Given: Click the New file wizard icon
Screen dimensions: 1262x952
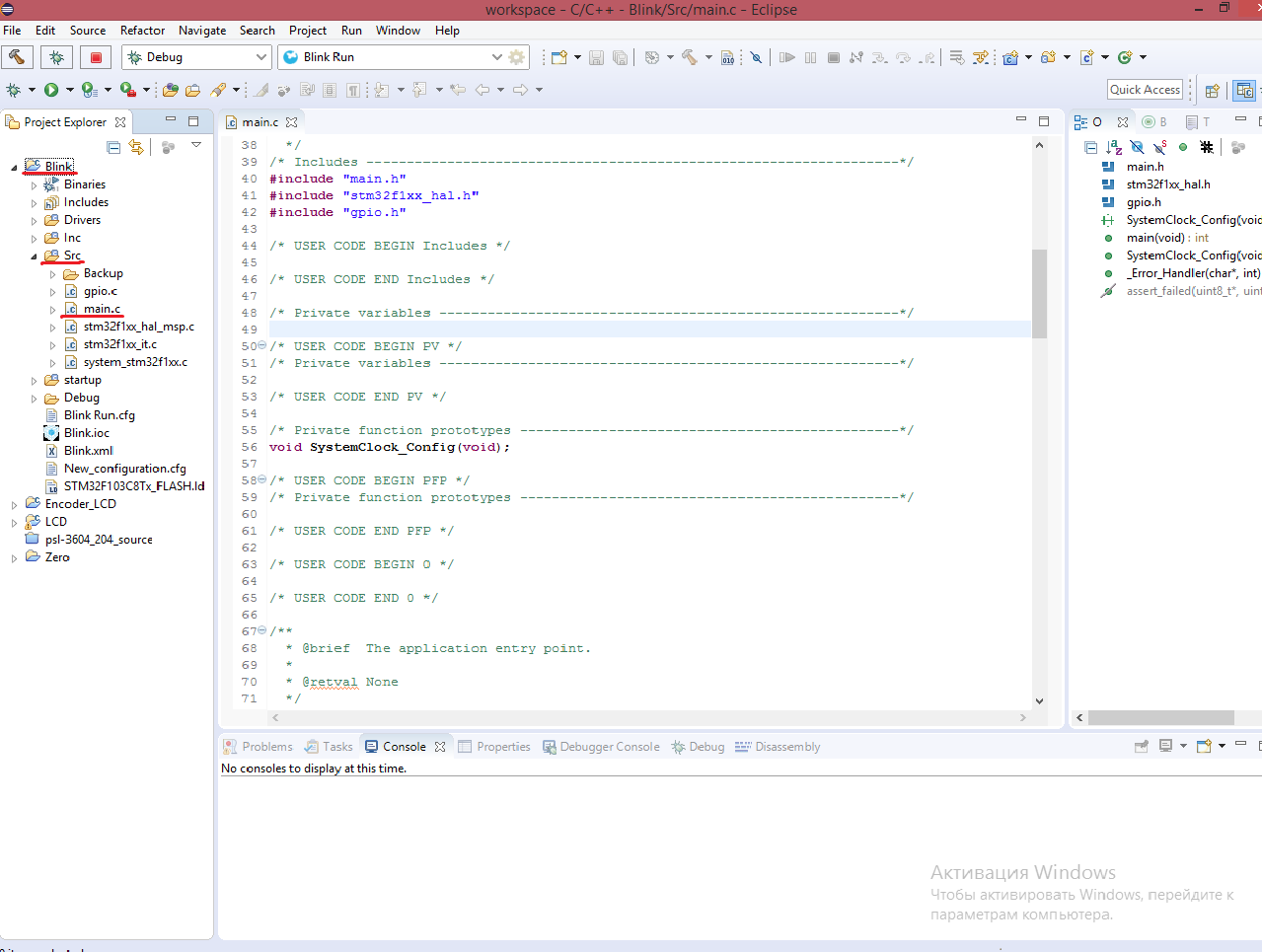Looking at the screenshot, I should point(558,57).
